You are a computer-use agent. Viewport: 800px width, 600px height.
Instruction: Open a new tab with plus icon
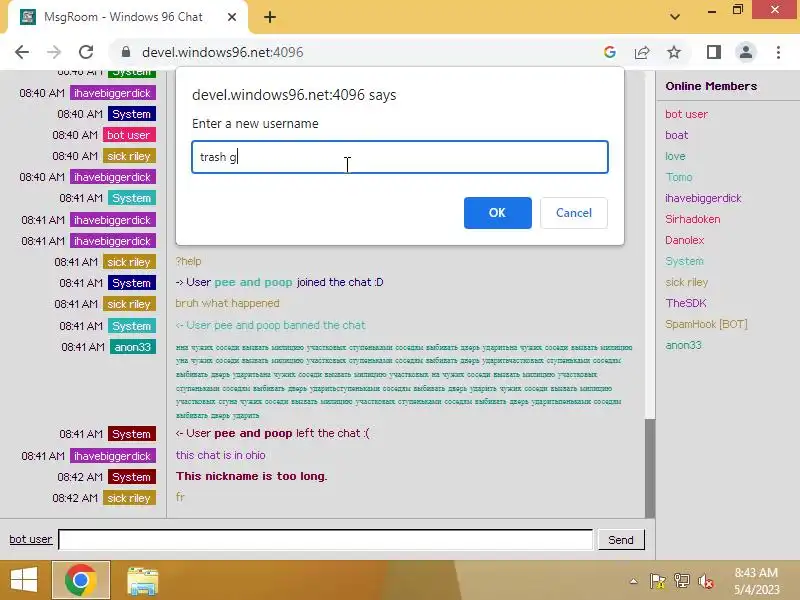pos(270,17)
